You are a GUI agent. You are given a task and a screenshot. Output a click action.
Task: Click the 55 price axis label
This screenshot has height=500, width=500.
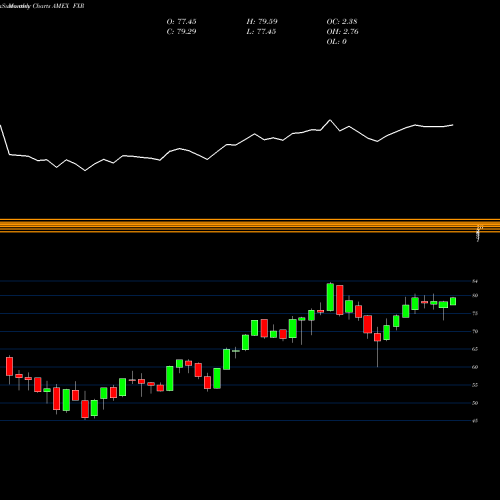475,385
